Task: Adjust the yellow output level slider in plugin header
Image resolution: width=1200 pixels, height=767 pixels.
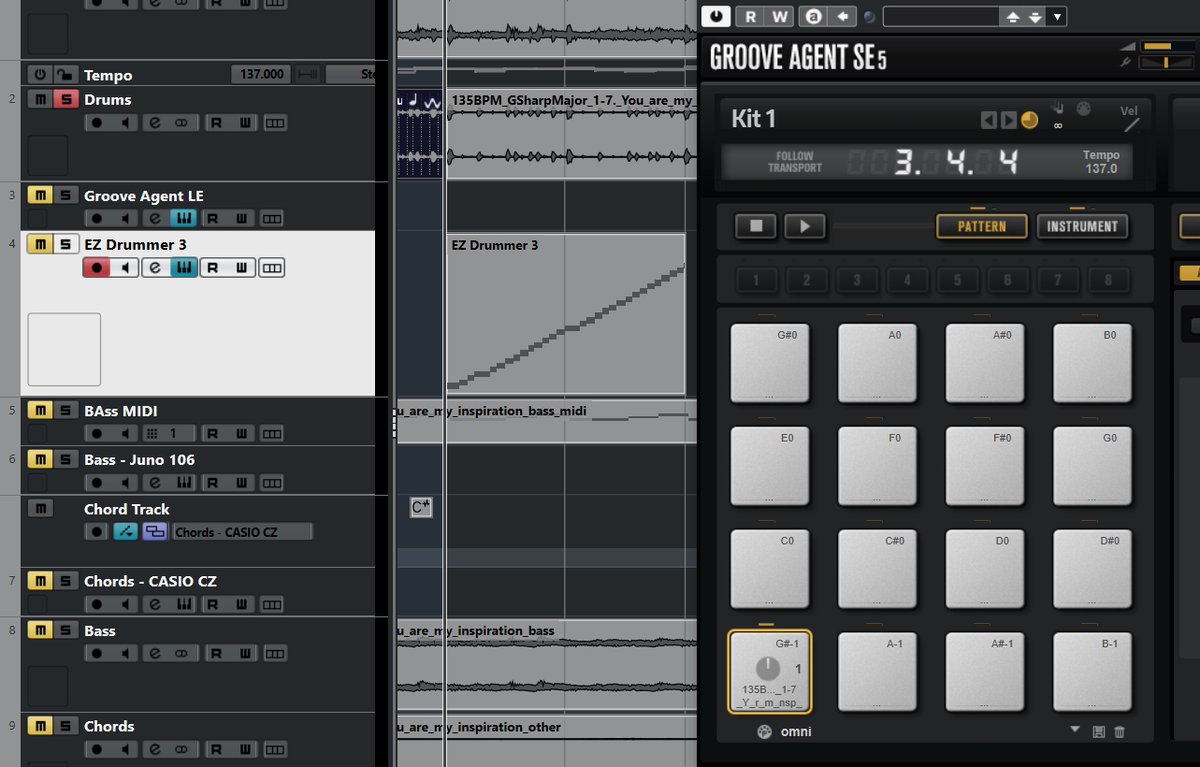Action: click(1158, 47)
